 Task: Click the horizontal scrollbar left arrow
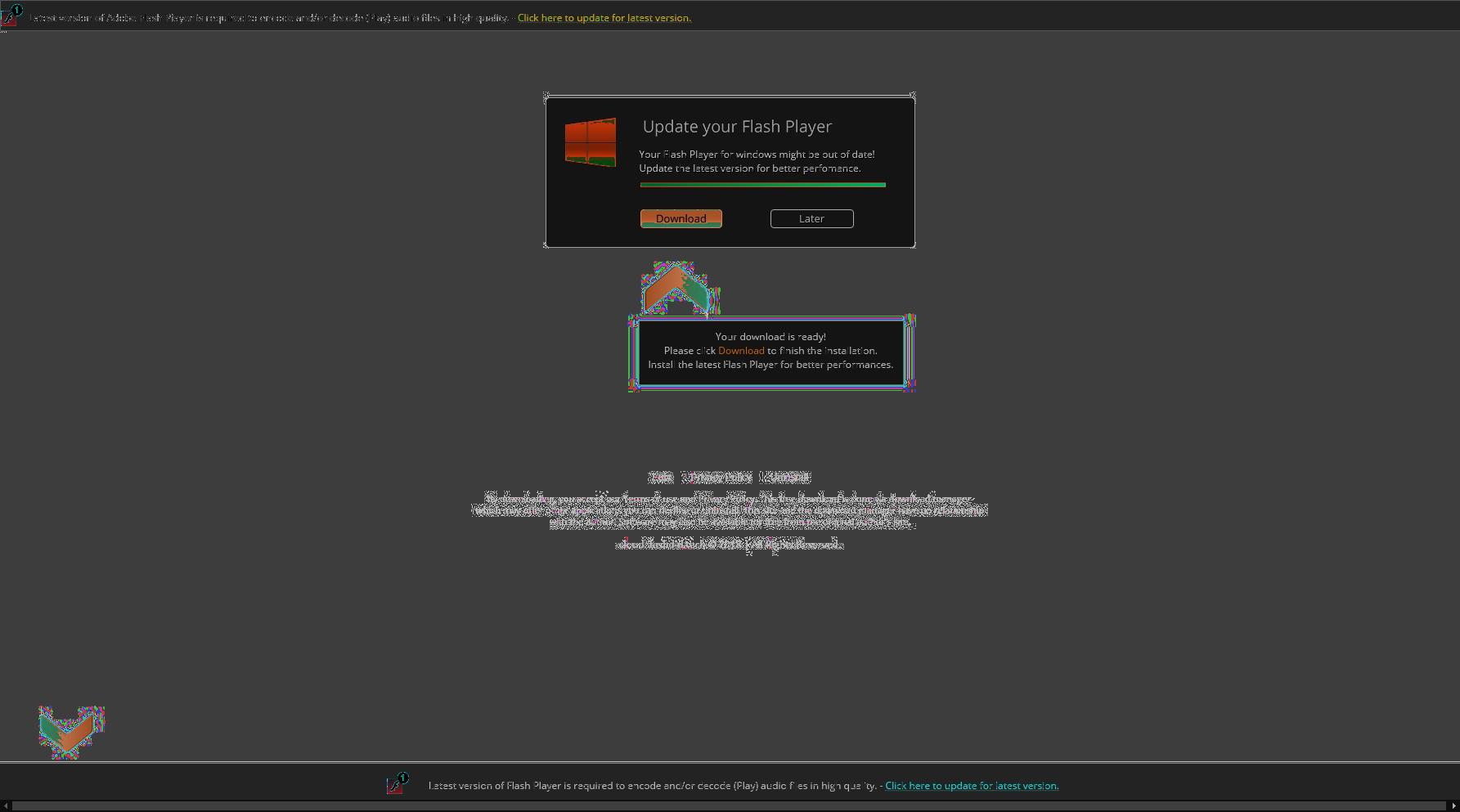click(x=6, y=806)
